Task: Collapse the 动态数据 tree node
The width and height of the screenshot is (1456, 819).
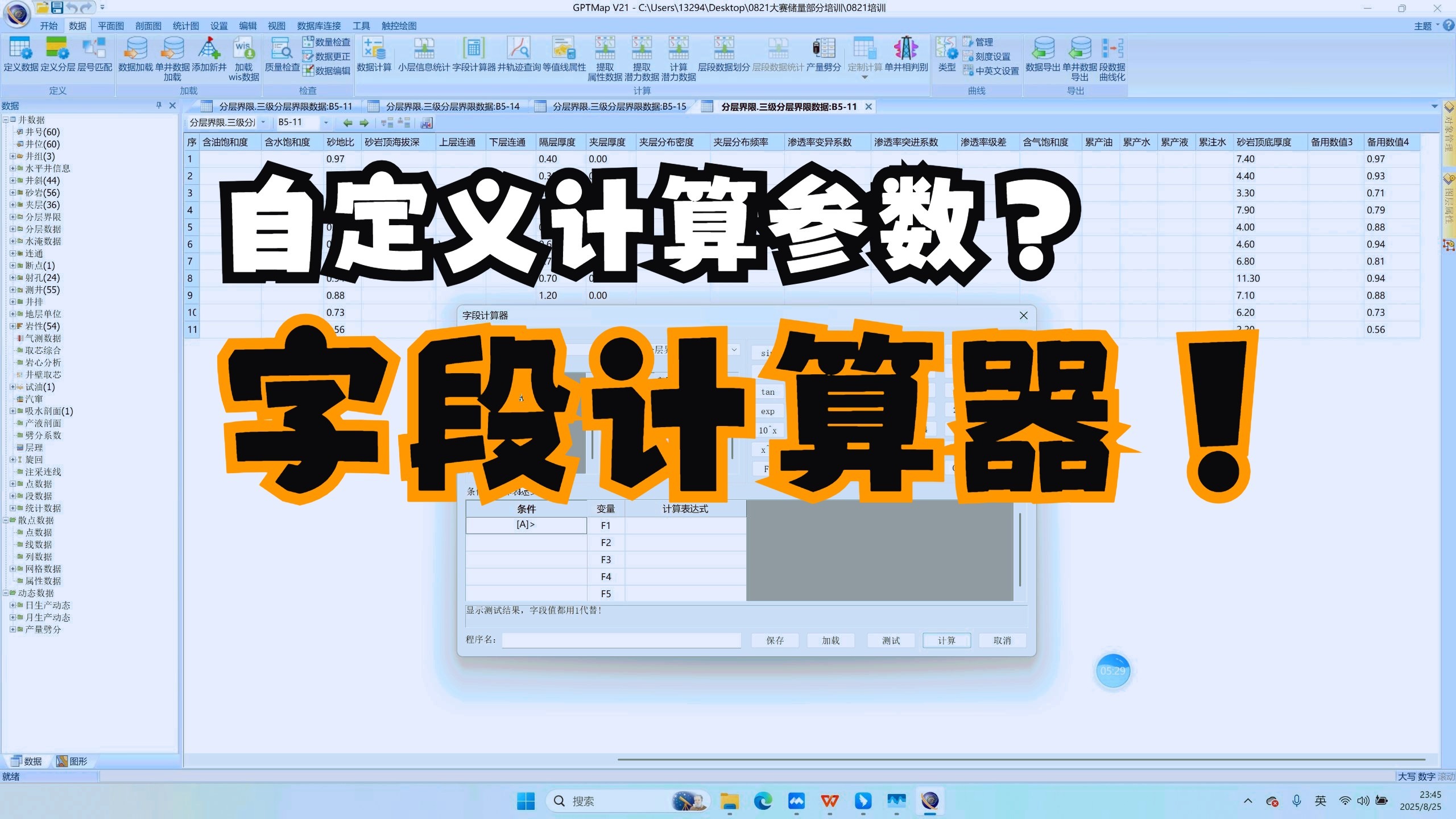Action: click(6, 593)
